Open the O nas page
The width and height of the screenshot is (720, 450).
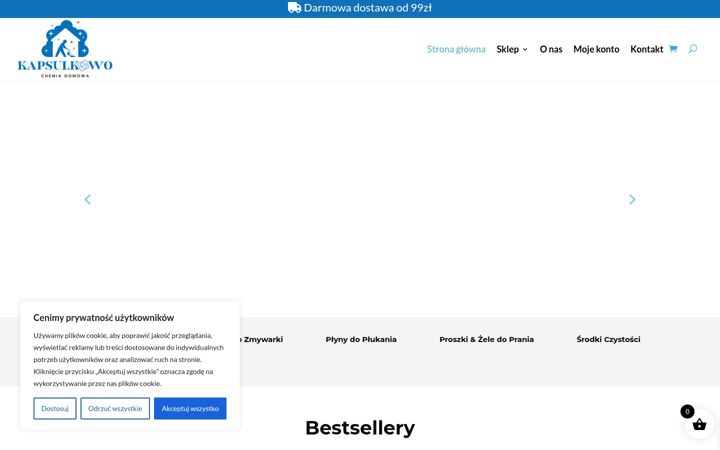click(551, 49)
